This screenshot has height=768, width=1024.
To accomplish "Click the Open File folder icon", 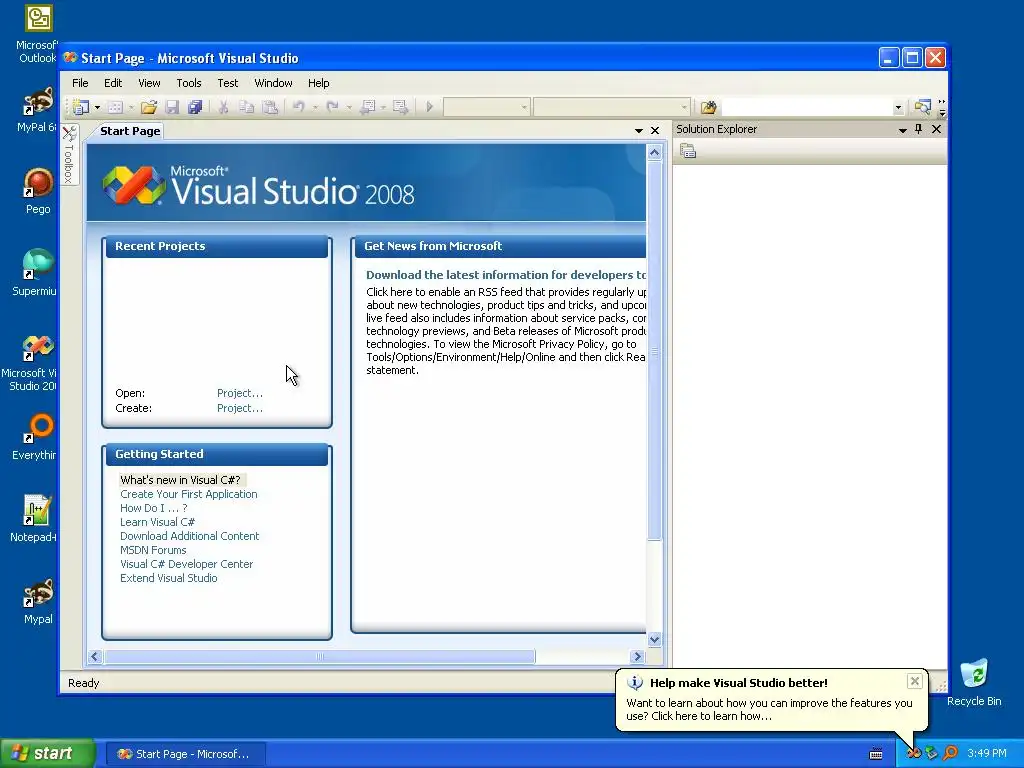I will click(x=149, y=106).
